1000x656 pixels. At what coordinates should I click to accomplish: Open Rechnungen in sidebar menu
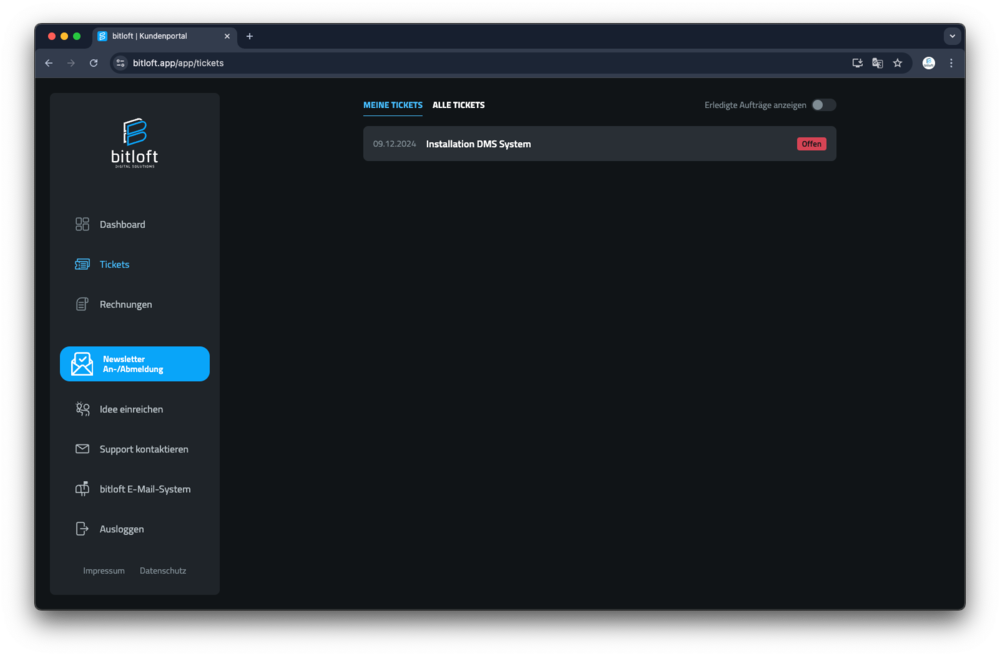[126, 305]
